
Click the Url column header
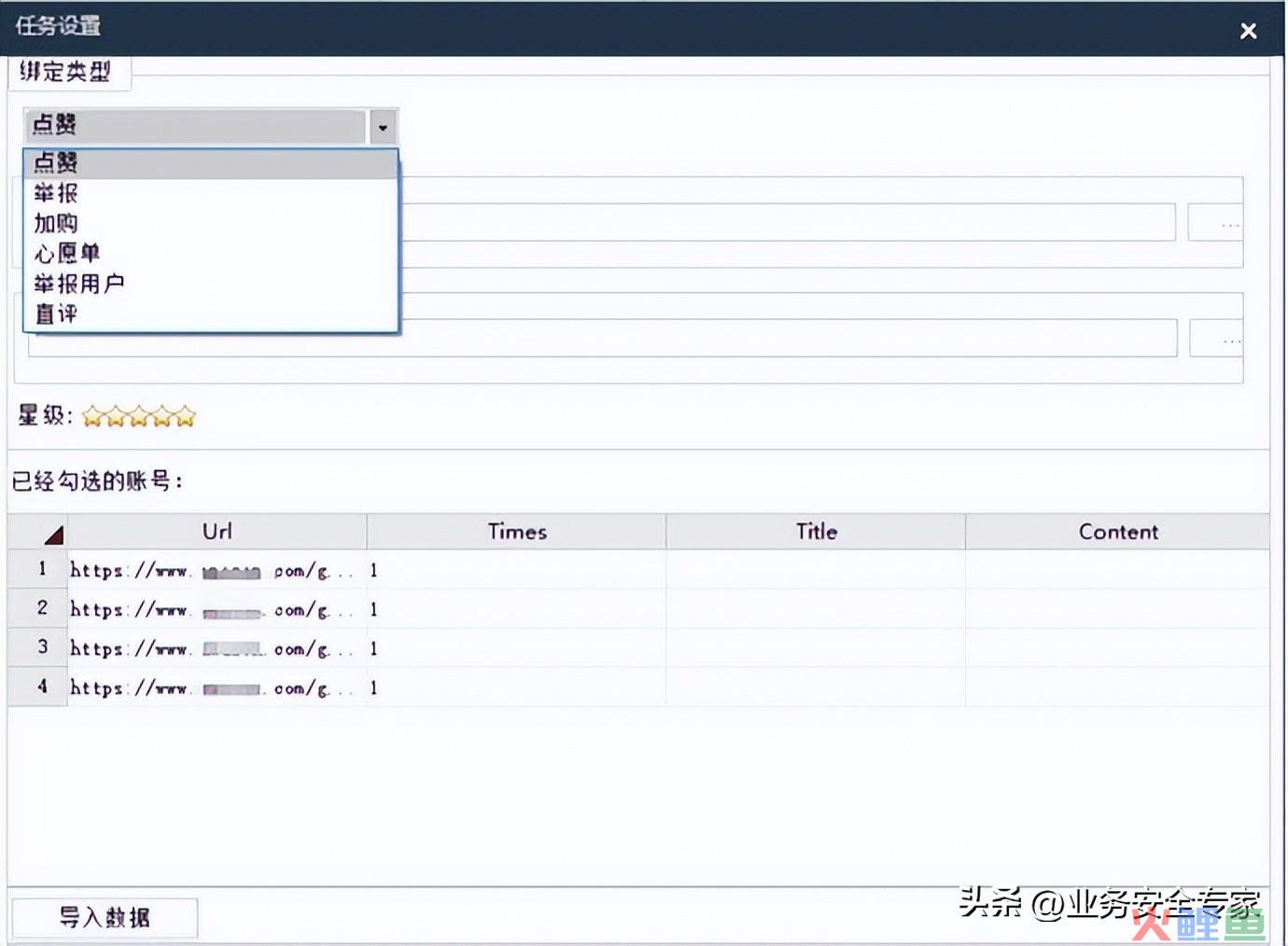click(x=217, y=532)
